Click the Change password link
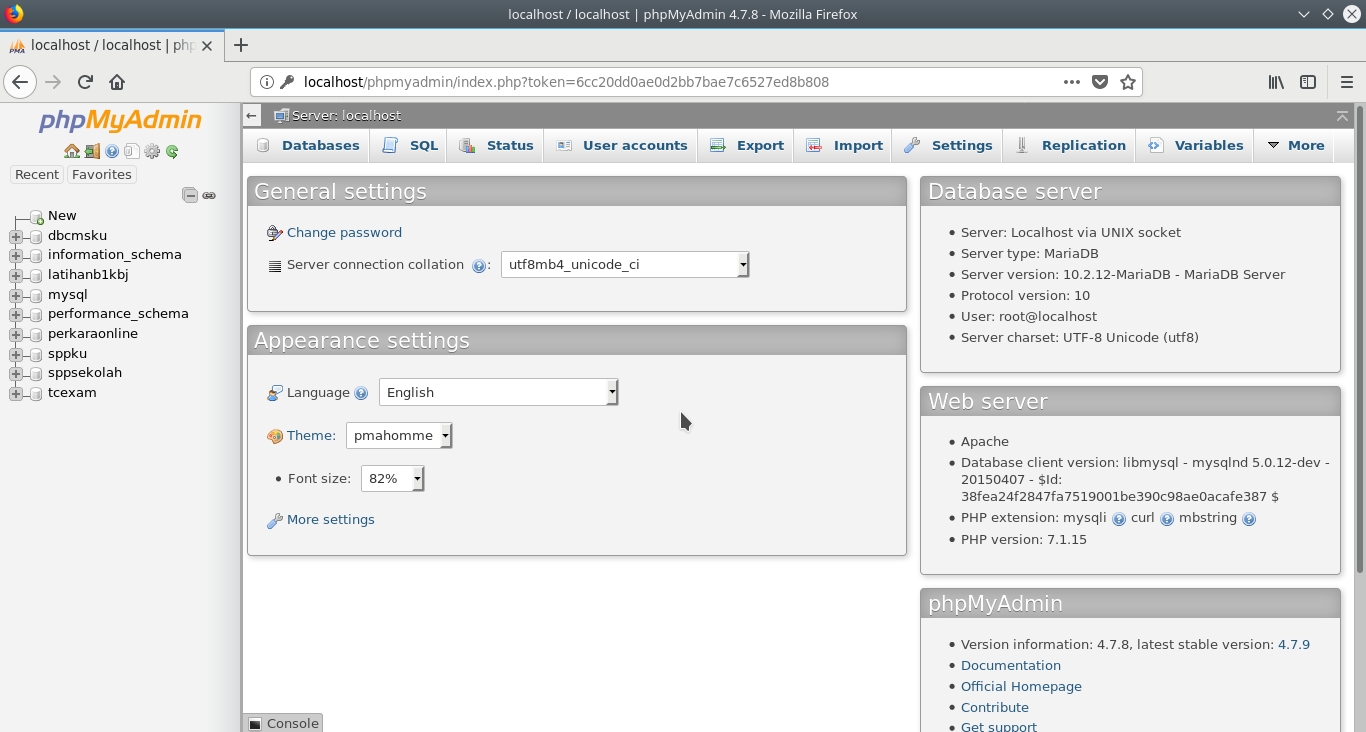This screenshot has height=732, width=1366. 344,232
